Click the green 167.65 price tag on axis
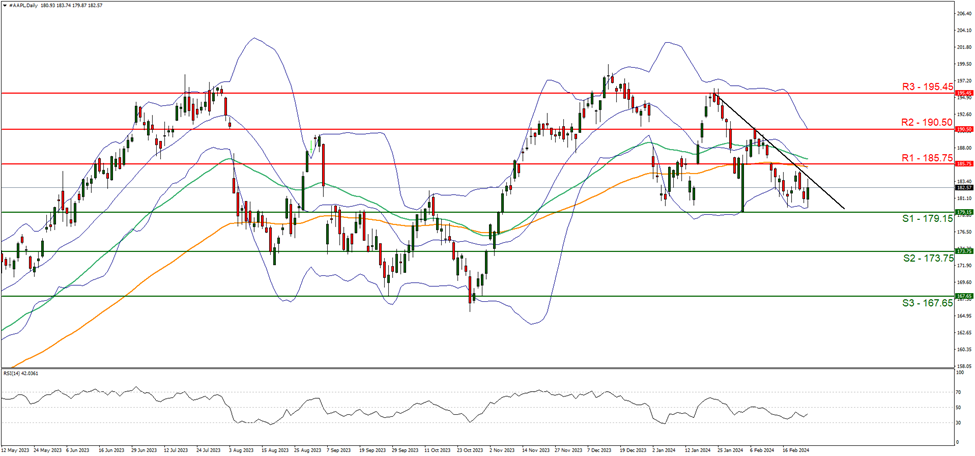The height and width of the screenshot is (456, 975). pyautogui.click(x=964, y=296)
